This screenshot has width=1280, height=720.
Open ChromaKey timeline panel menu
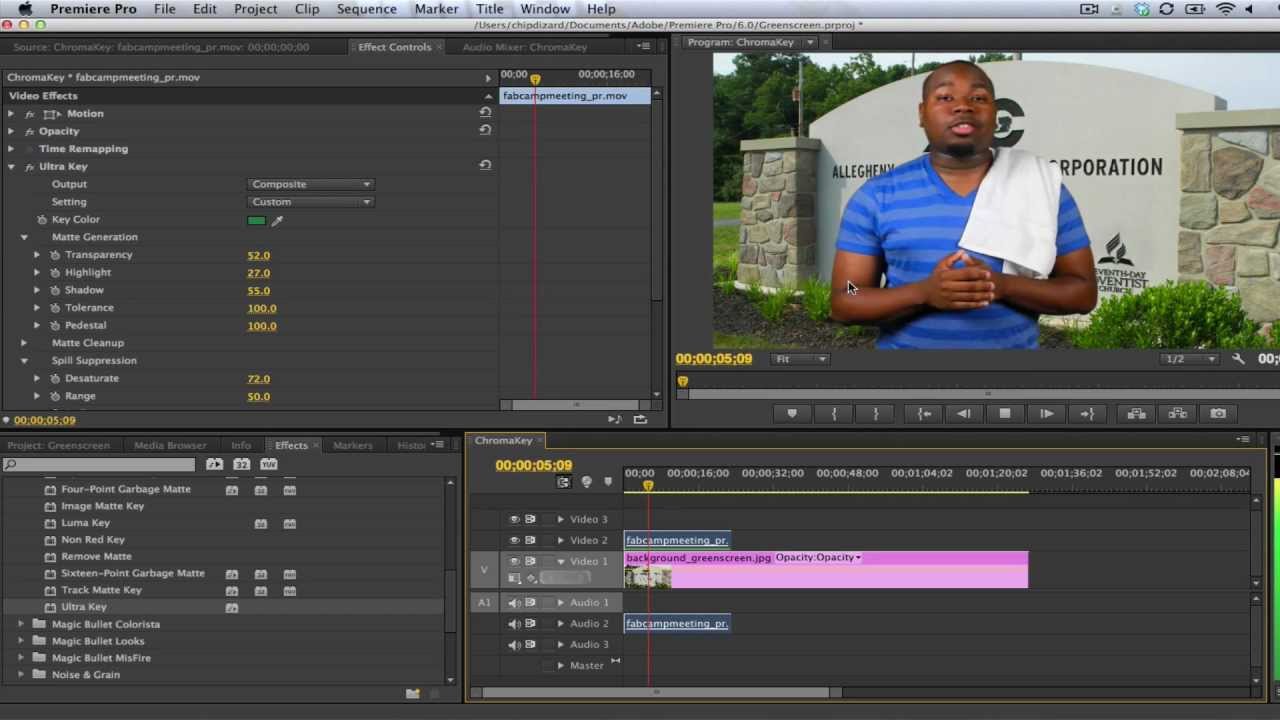pos(1243,440)
